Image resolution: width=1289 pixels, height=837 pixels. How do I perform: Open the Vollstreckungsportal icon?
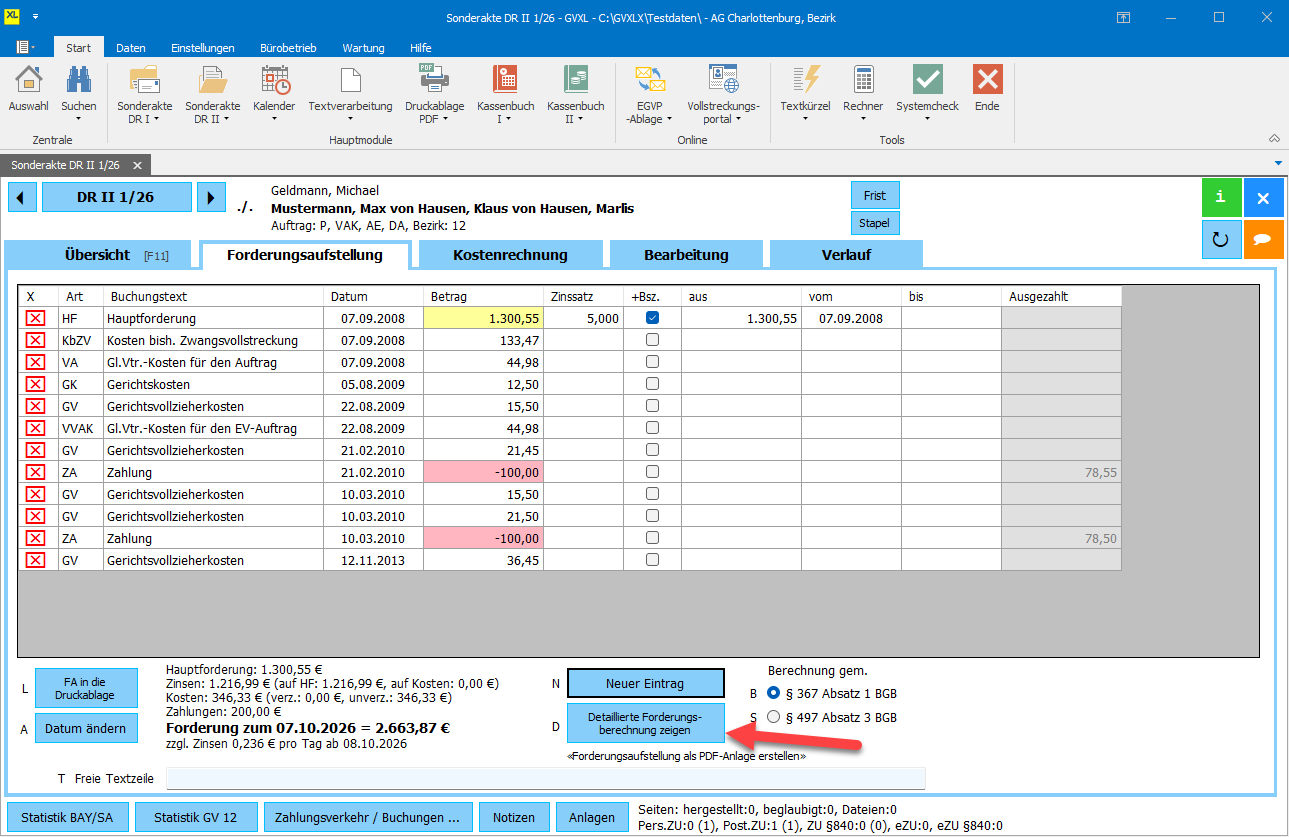pyautogui.click(x=723, y=80)
